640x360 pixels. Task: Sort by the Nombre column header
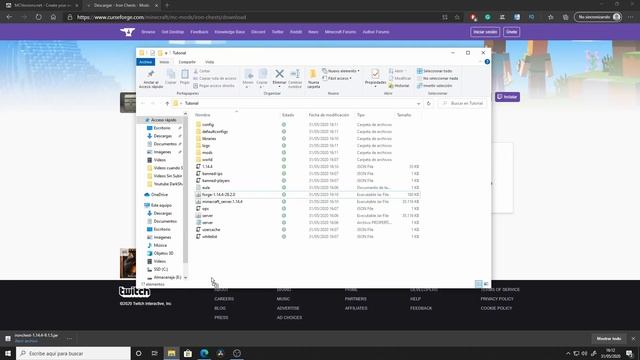coord(202,115)
